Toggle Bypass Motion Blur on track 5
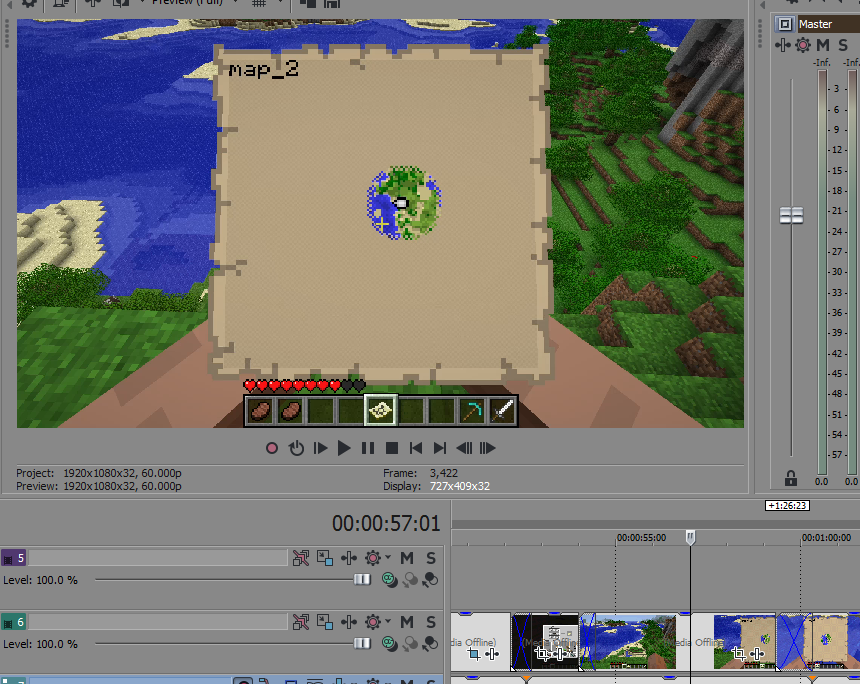This screenshot has height=684, width=860. pyautogui.click(x=301, y=558)
